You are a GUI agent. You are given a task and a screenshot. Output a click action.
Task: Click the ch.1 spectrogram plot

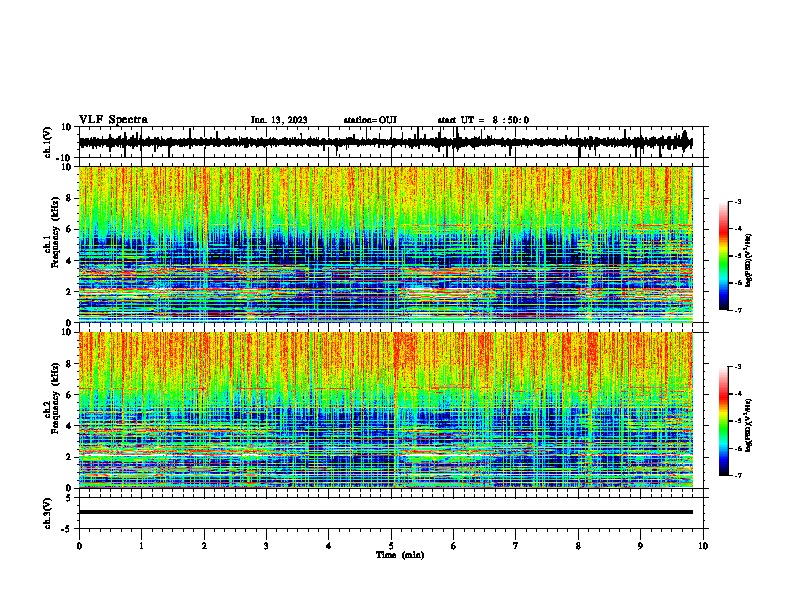pos(386,244)
